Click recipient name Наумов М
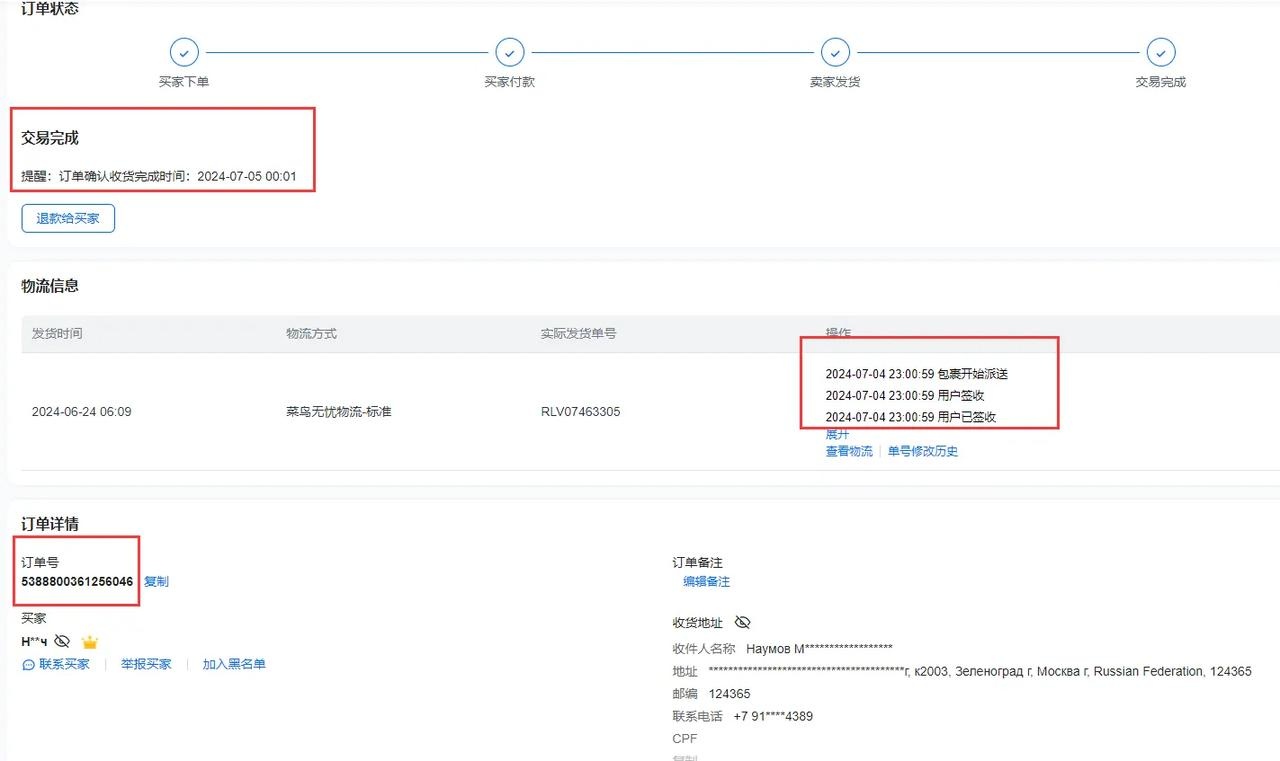Viewport: 1280px width, 761px height. pos(819,648)
